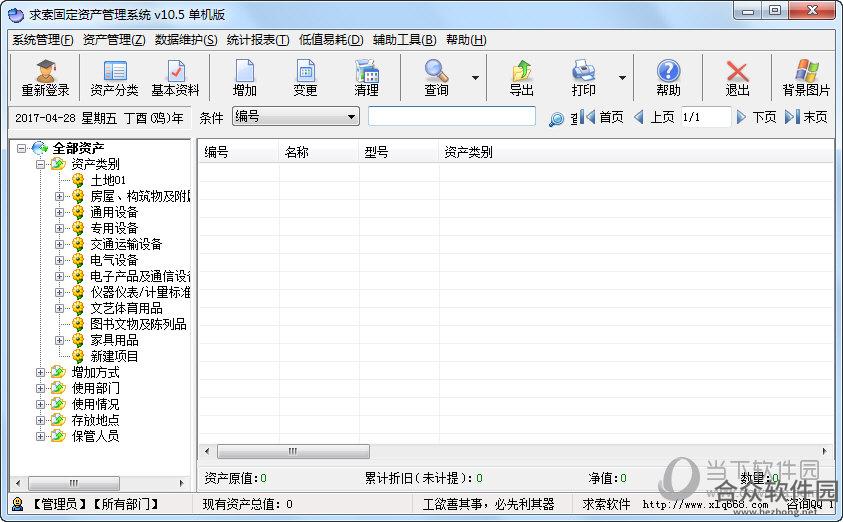Click the 导出 export icon
The image size is (843, 522).
[x=521, y=70]
